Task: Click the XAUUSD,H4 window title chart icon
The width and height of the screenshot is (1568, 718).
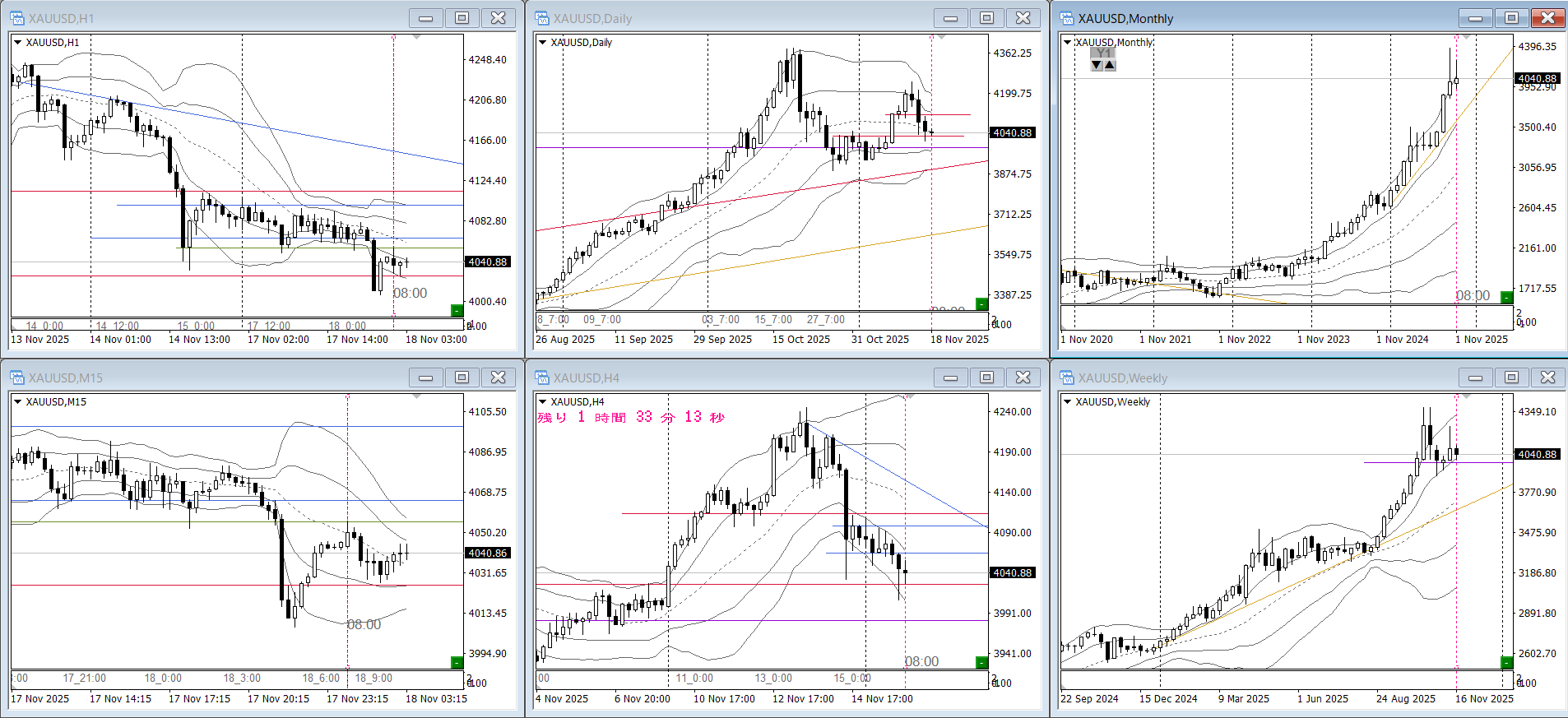Action: pyautogui.click(x=541, y=378)
